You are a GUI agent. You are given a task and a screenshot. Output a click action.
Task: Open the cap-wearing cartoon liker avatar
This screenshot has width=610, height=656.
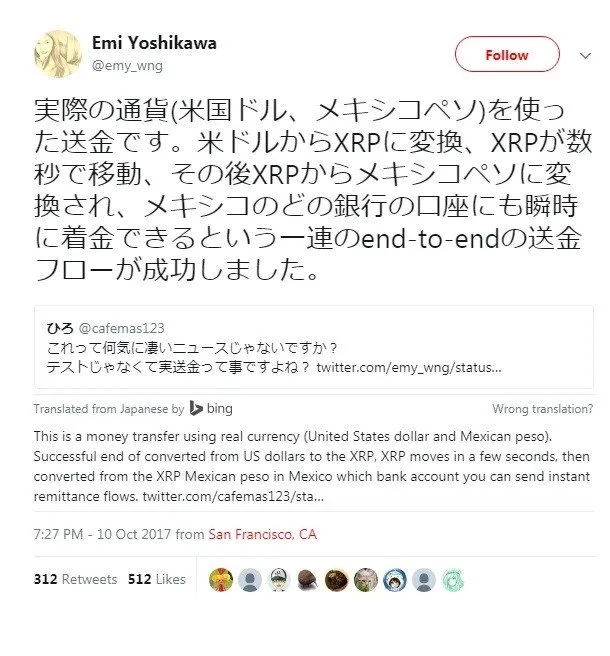coord(279,580)
